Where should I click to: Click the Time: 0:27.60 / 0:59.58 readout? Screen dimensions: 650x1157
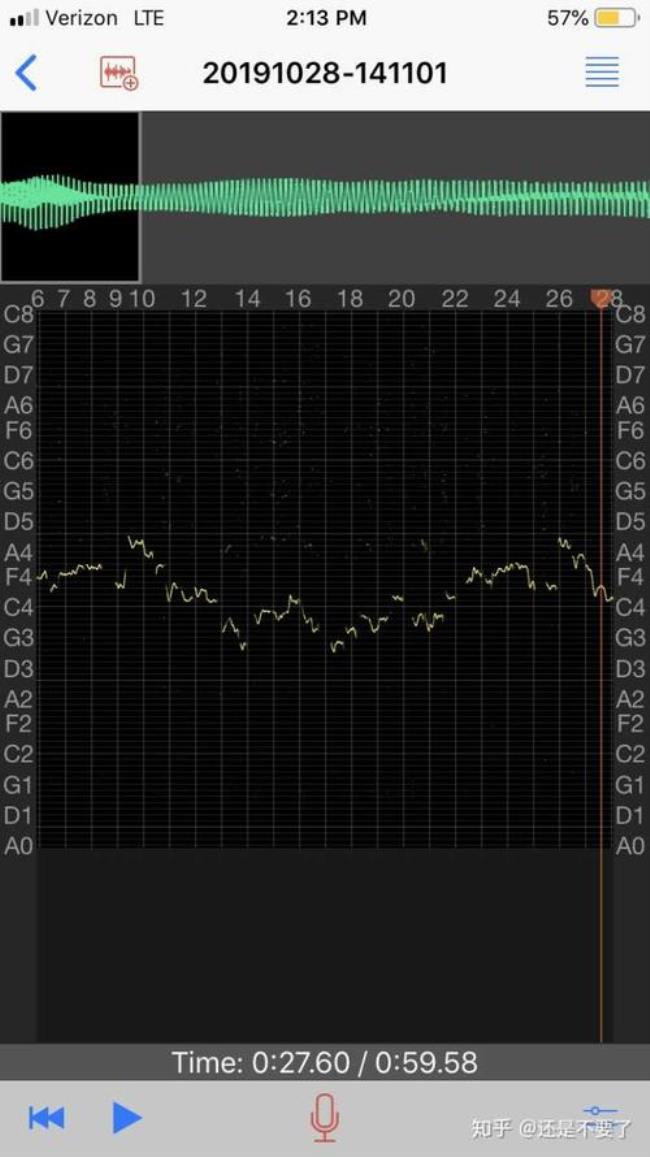(x=325, y=1063)
